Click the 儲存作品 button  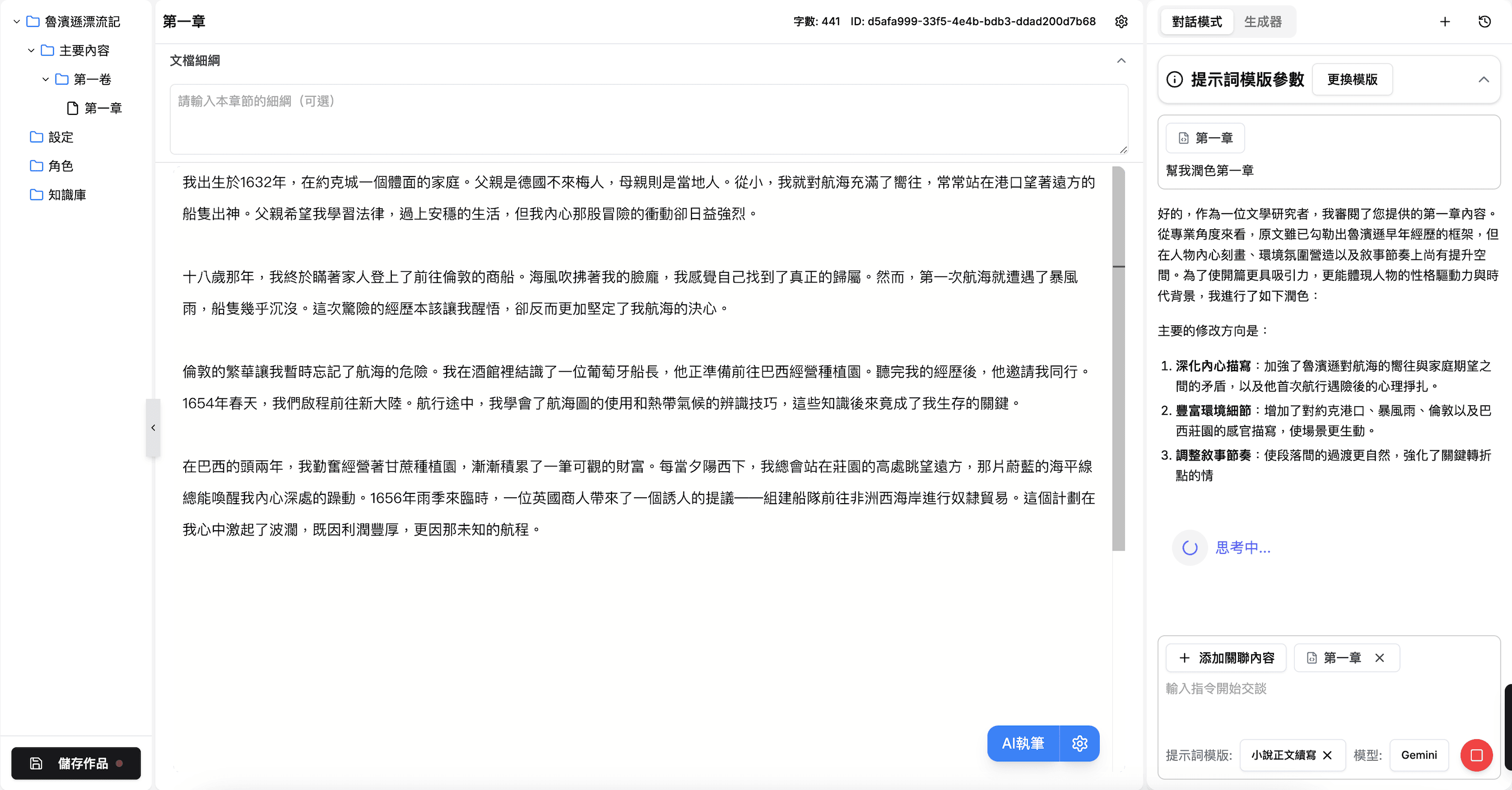(76, 763)
